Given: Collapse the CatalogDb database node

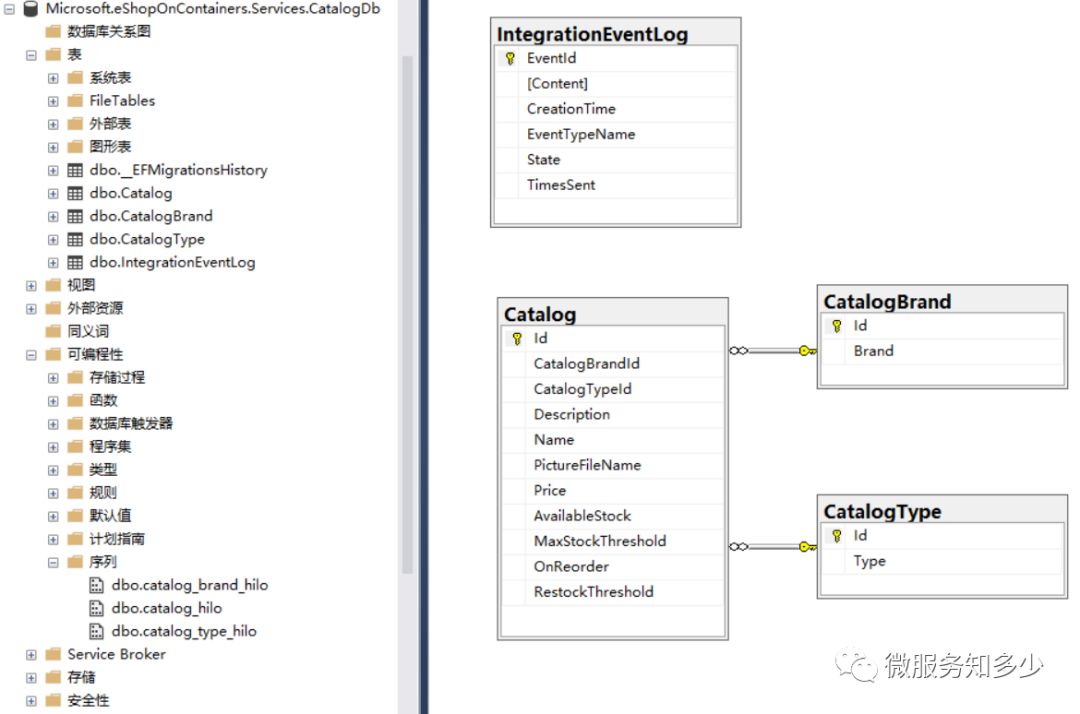Looking at the screenshot, I should pos(10,9).
